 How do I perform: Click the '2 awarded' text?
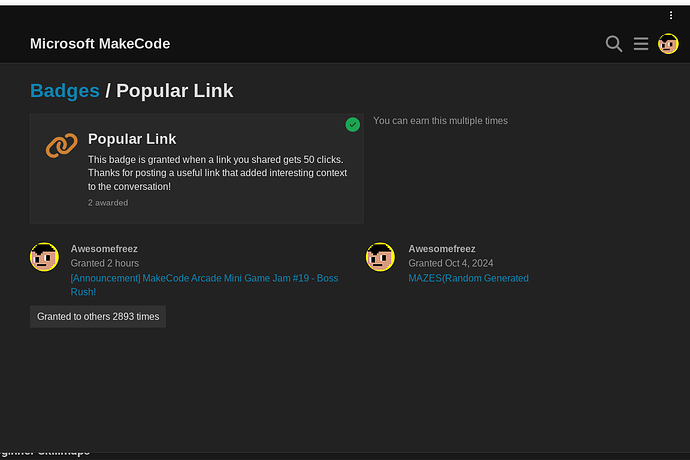(108, 203)
